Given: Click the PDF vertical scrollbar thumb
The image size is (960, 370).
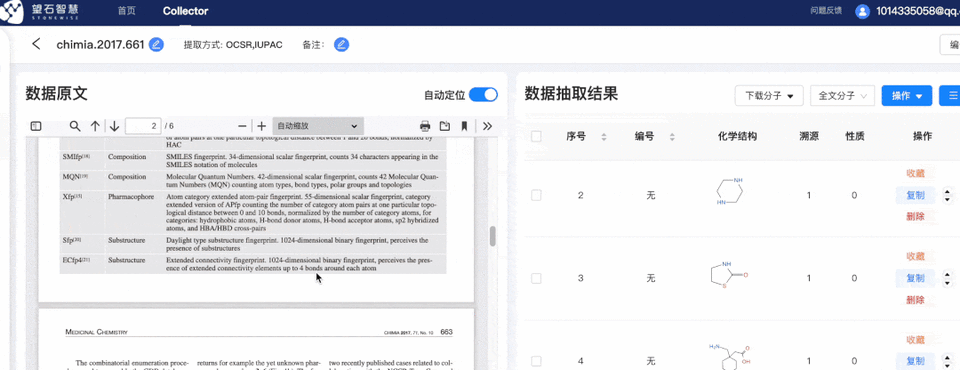Looking at the screenshot, I should (493, 236).
